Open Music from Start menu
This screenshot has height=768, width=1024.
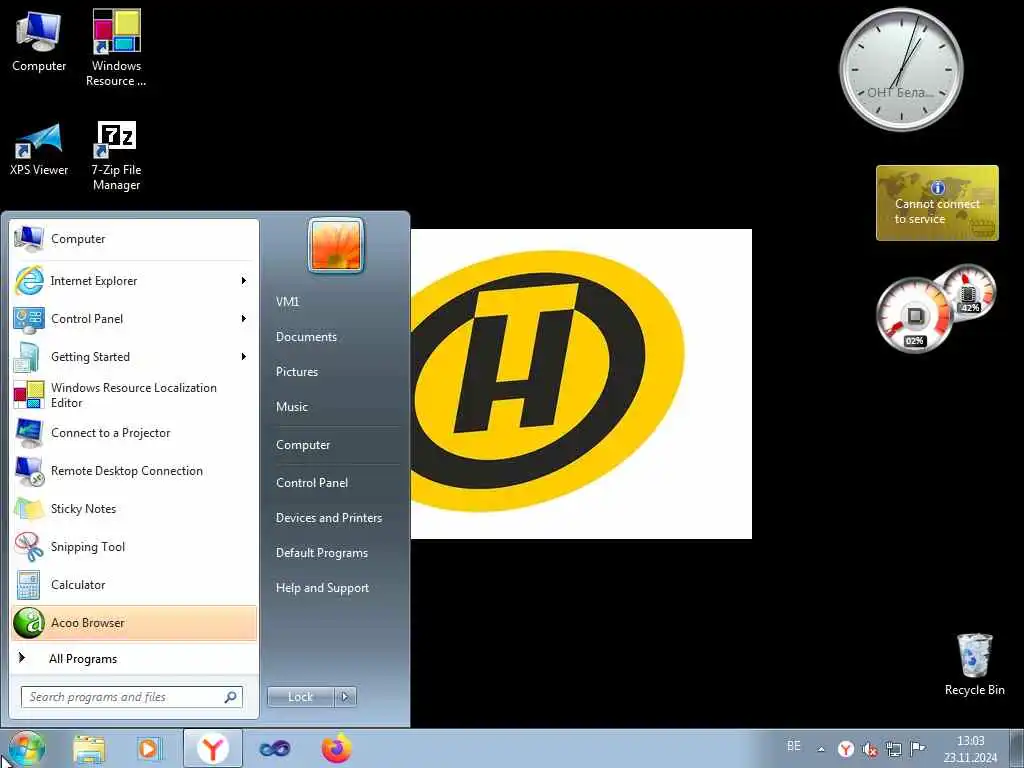(292, 407)
